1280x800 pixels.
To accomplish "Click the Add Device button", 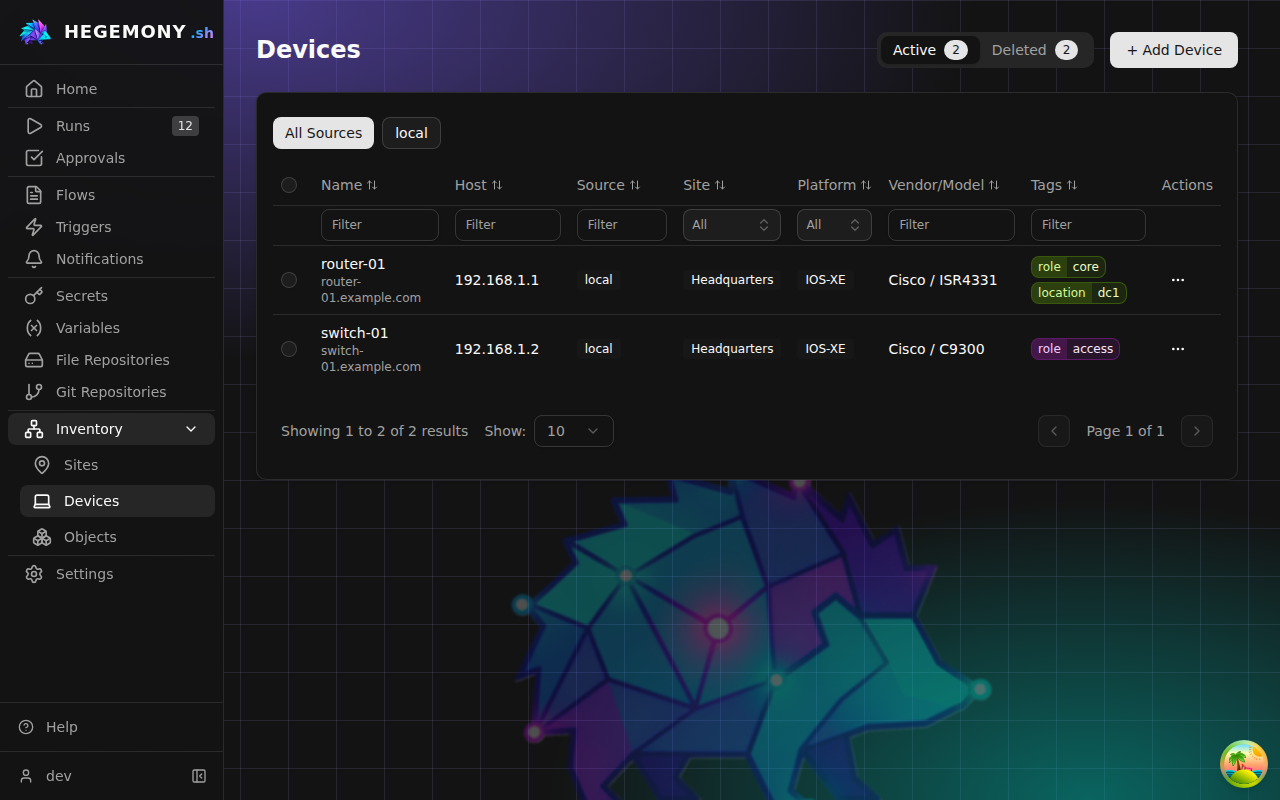I will click(x=1174, y=50).
